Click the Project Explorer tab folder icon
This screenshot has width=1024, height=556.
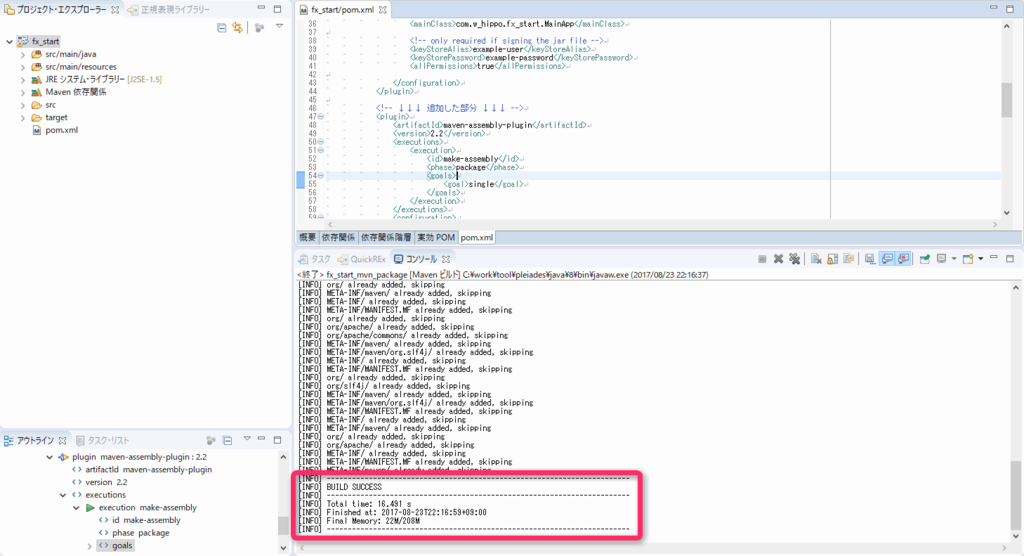tap(9, 10)
